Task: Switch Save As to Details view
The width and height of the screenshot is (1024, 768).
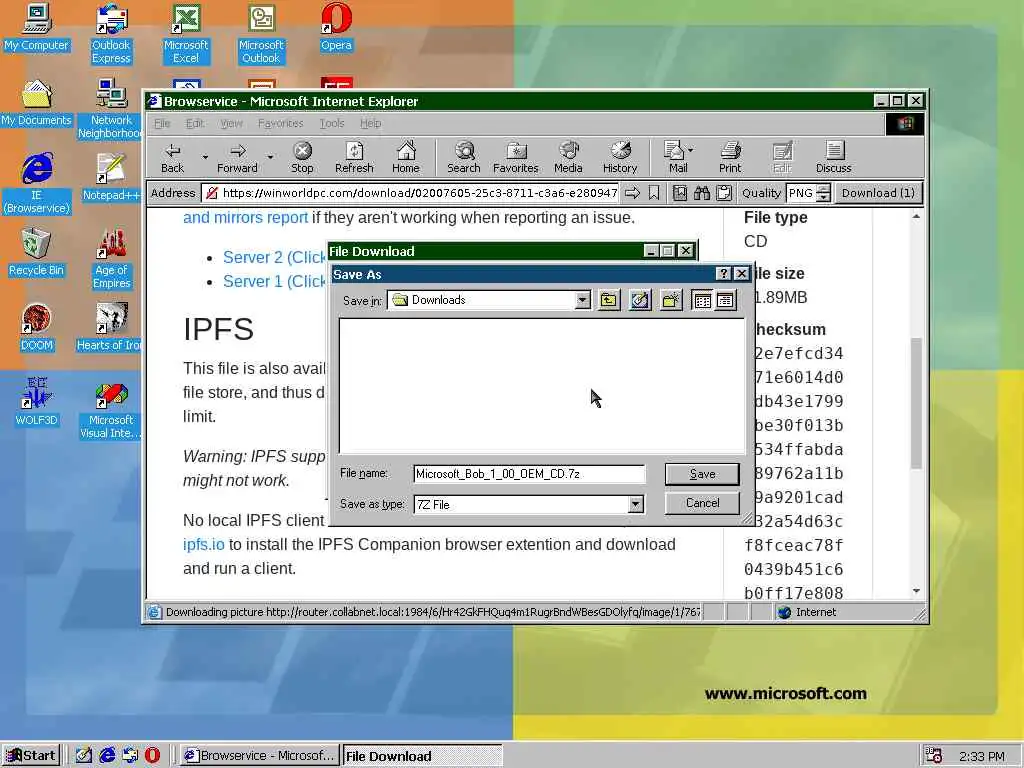Action: tap(725, 300)
